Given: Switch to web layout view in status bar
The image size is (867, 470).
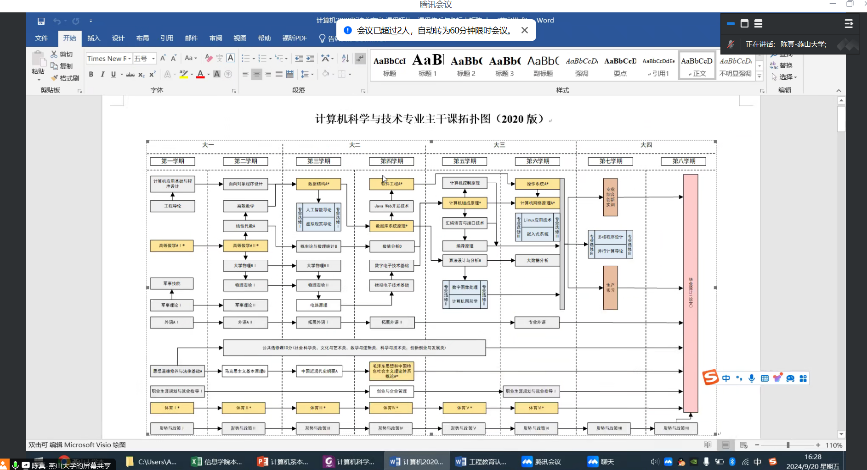Looking at the screenshot, I should (744, 445).
